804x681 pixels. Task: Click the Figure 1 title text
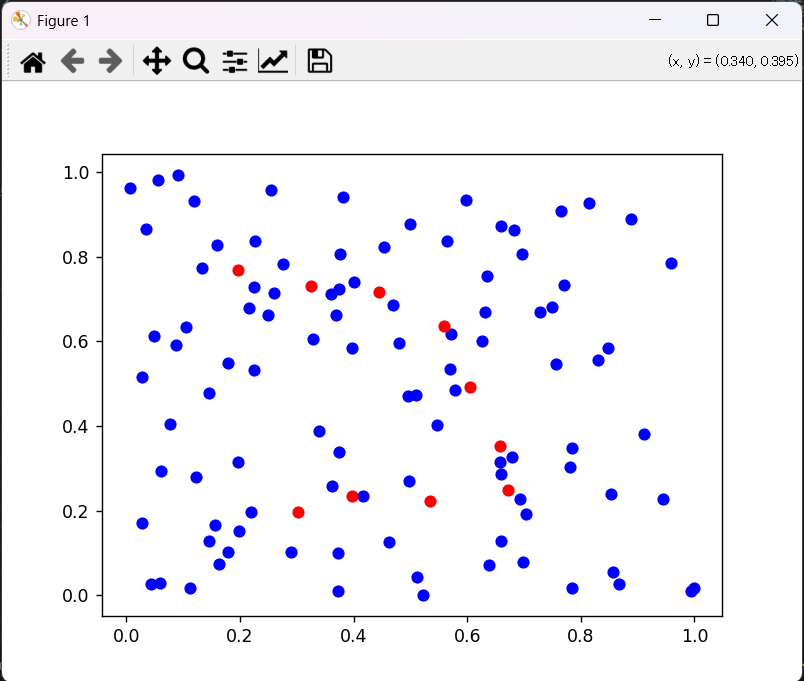[x=64, y=21]
